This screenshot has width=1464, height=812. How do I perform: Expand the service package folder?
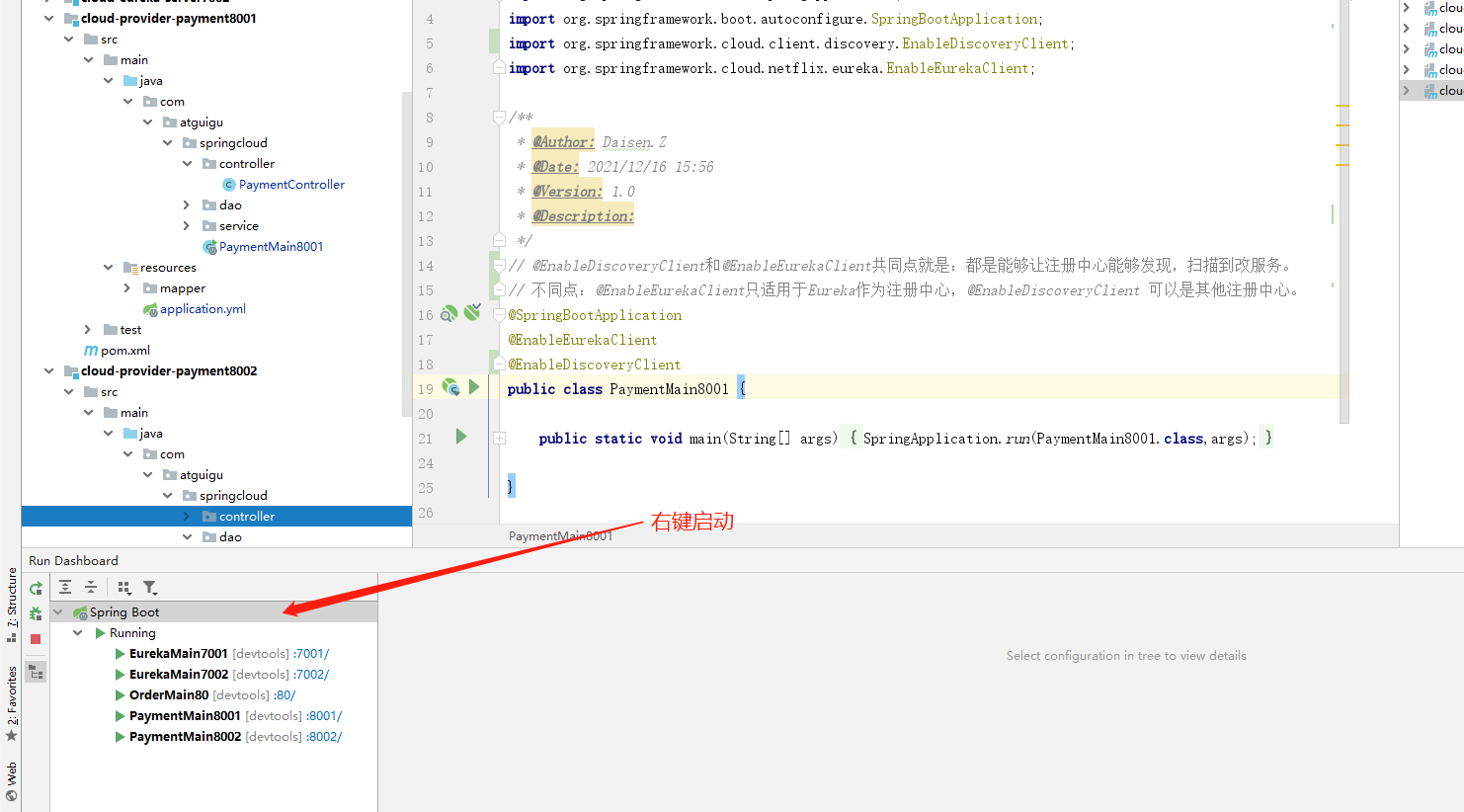pos(187,226)
